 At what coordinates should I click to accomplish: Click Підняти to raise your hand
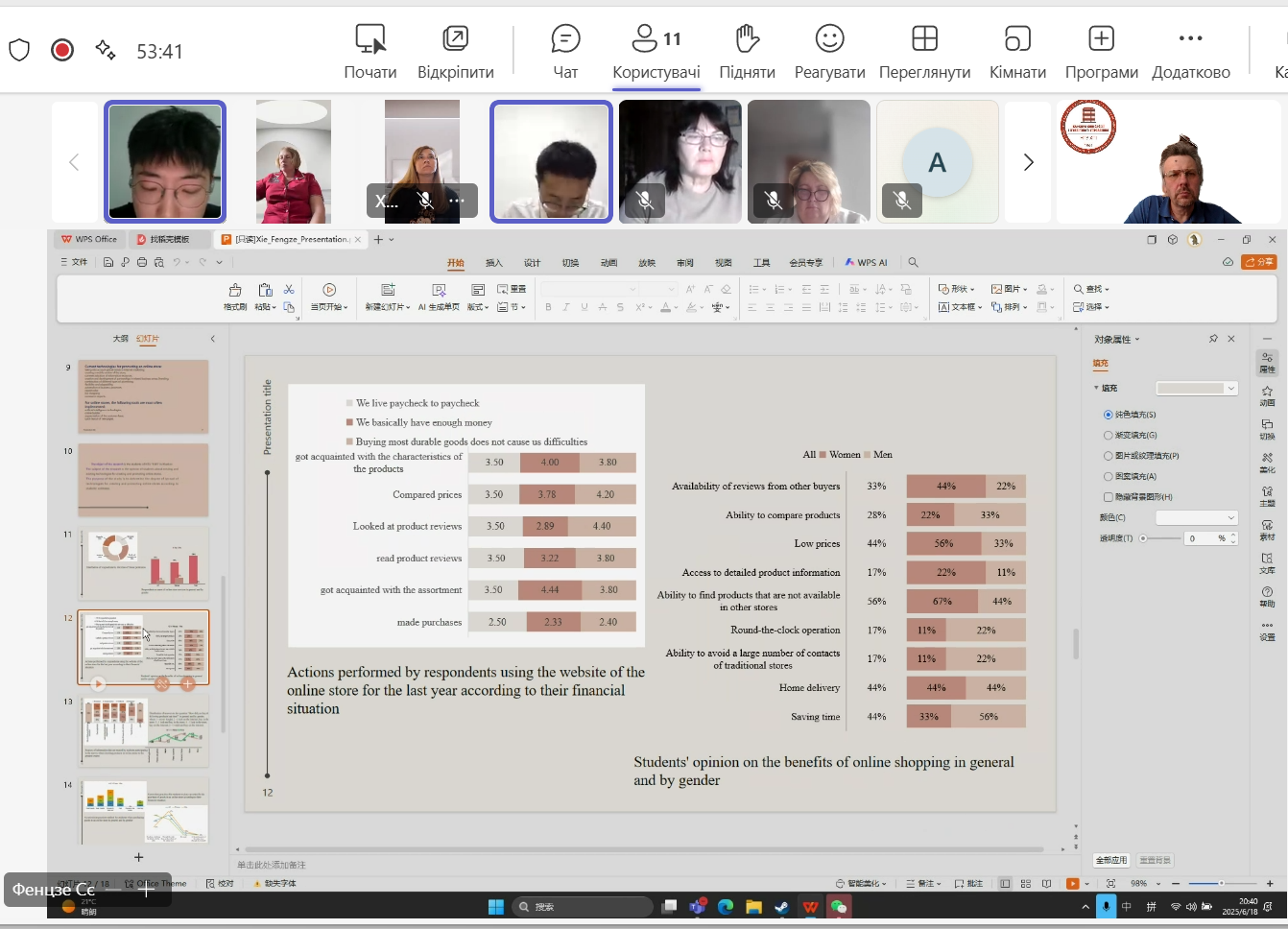(747, 52)
